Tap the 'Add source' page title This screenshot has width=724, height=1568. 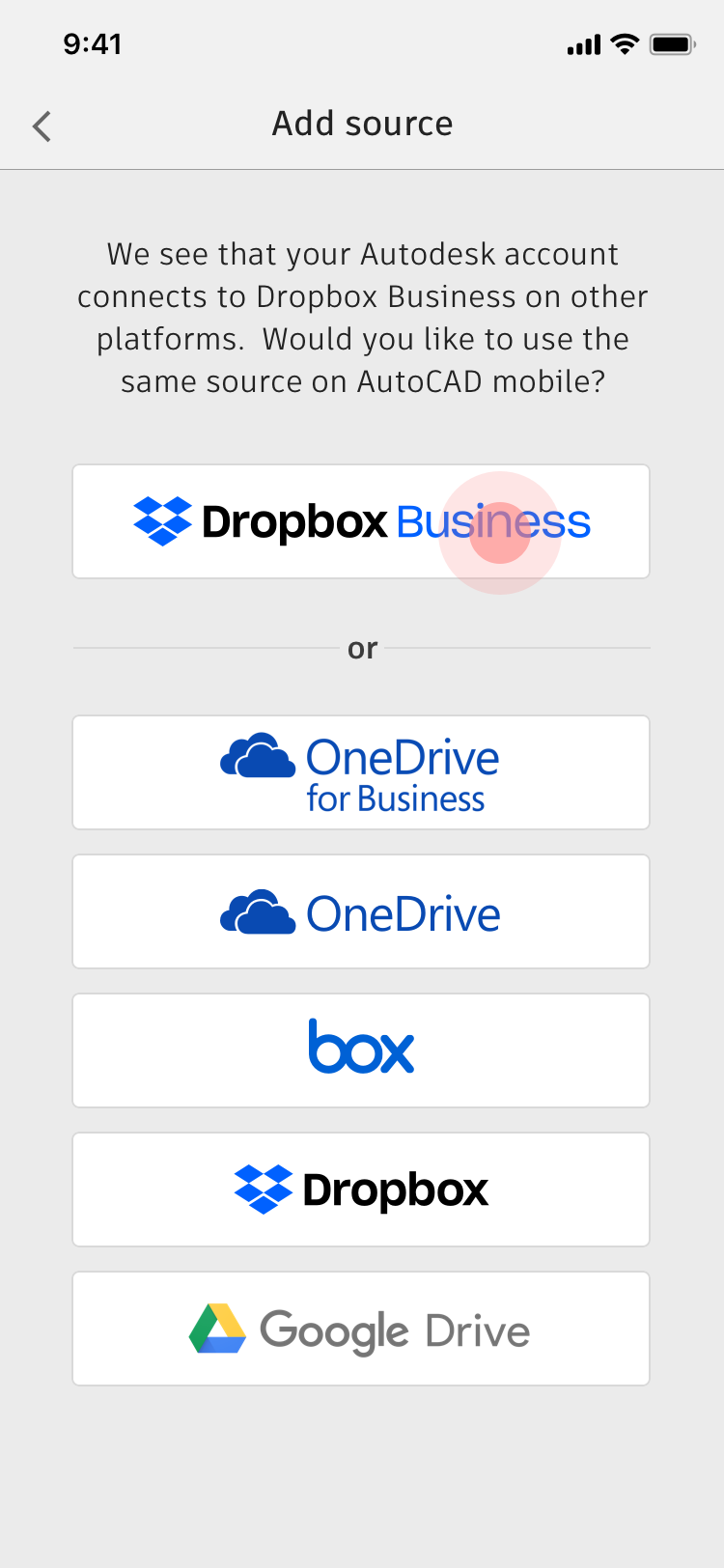362,124
